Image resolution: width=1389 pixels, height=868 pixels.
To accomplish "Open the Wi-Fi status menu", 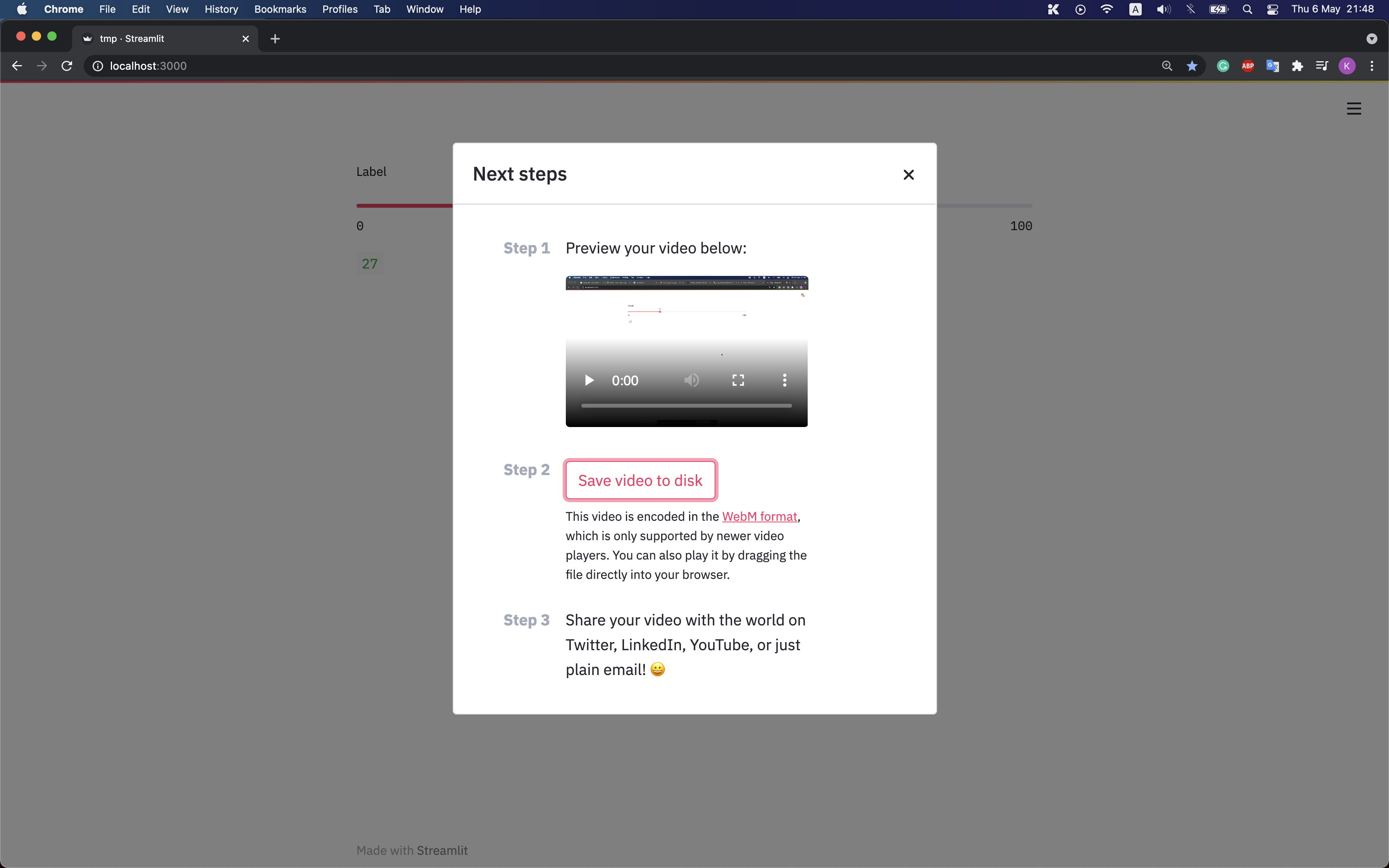I will pos(1106,9).
